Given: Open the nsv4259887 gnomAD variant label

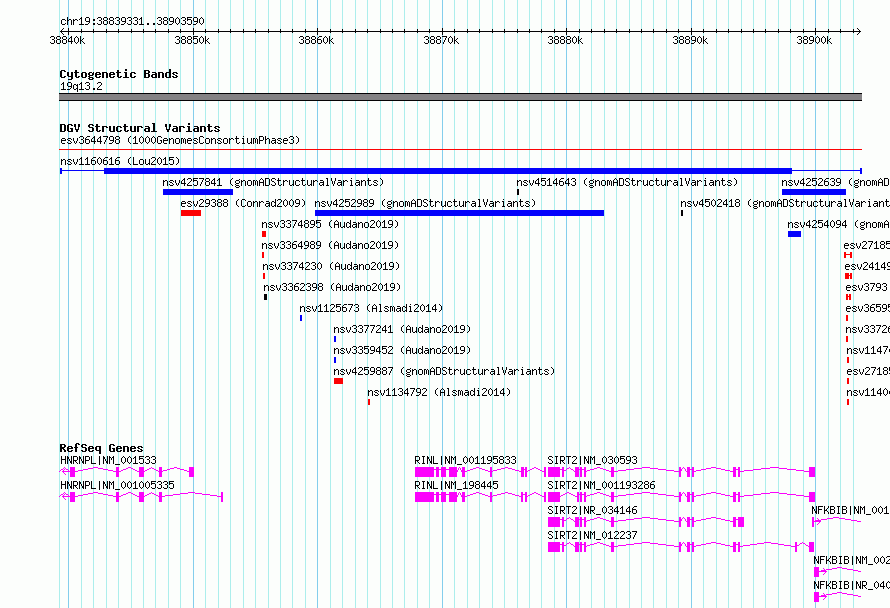Looking at the screenshot, I should [x=444, y=371].
